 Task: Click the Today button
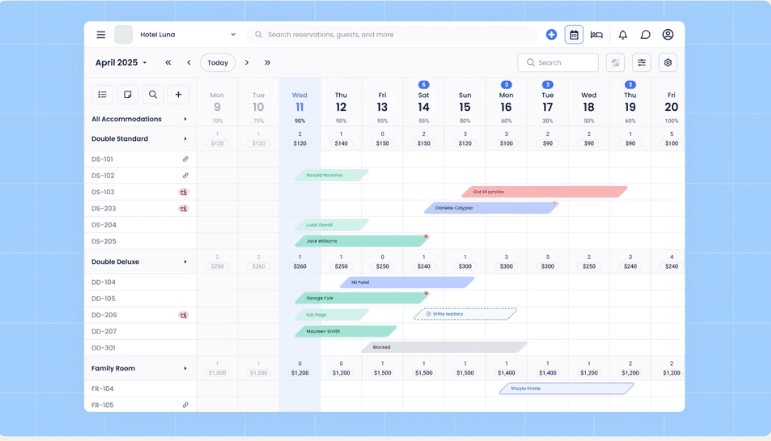pyautogui.click(x=218, y=62)
